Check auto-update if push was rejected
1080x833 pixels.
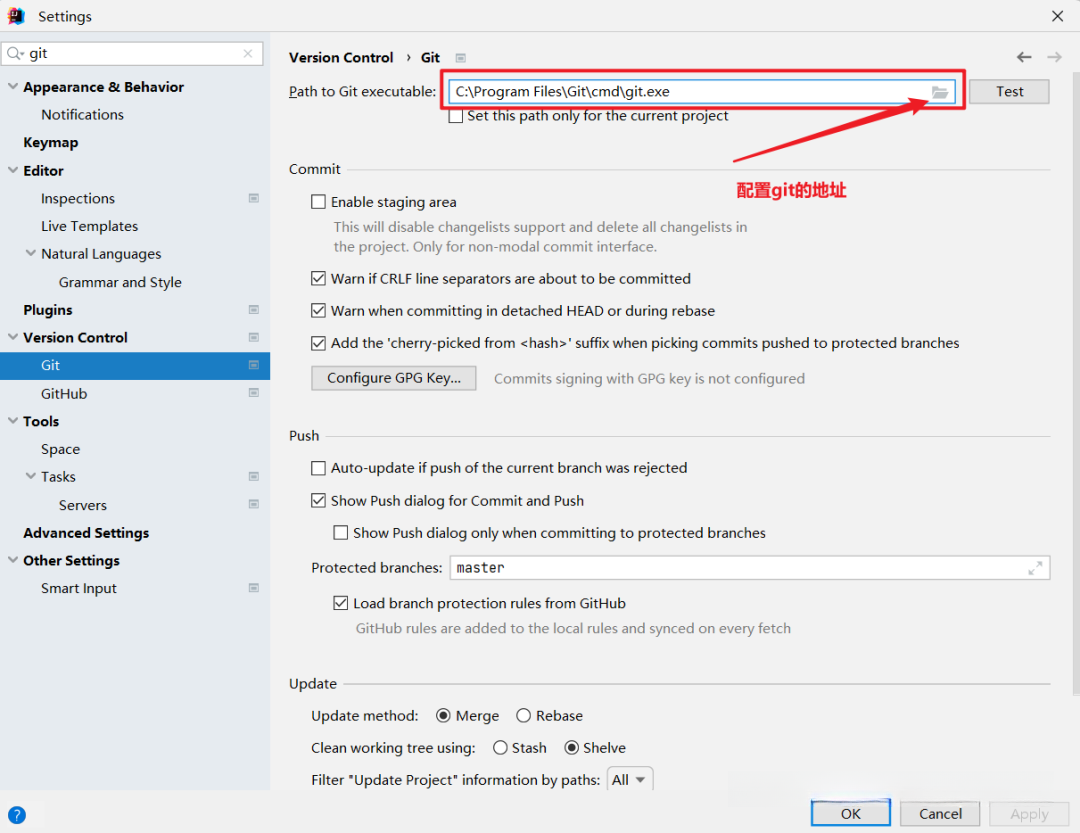[318, 468]
